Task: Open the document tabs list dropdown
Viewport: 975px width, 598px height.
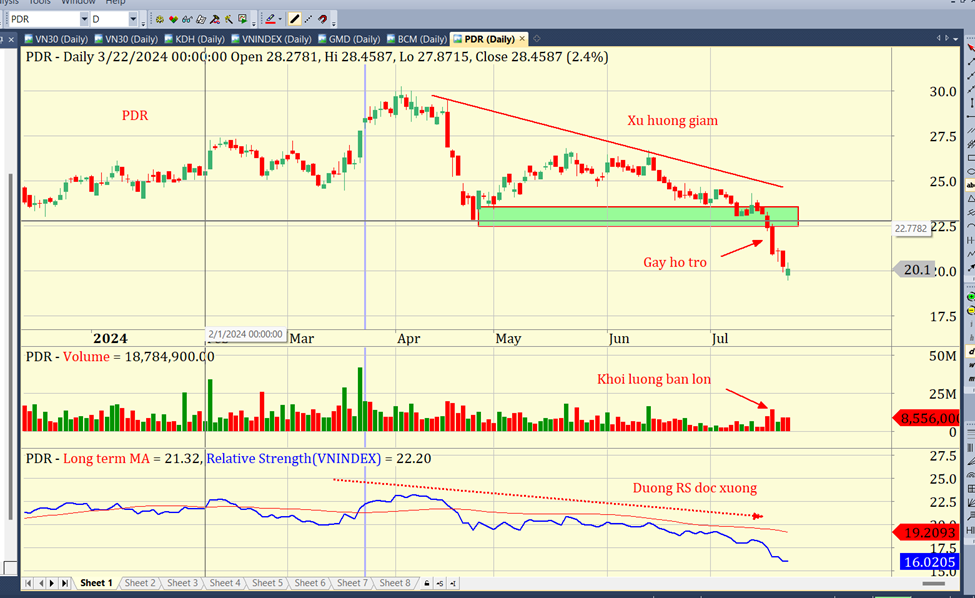Action: [x=958, y=39]
